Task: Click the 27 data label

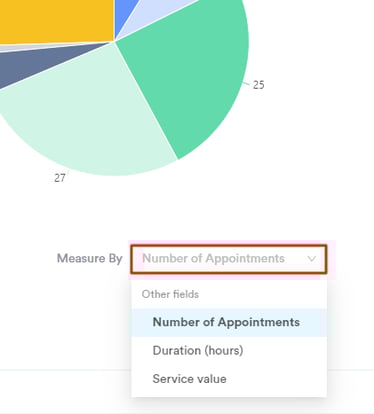Action: point(59,178)
